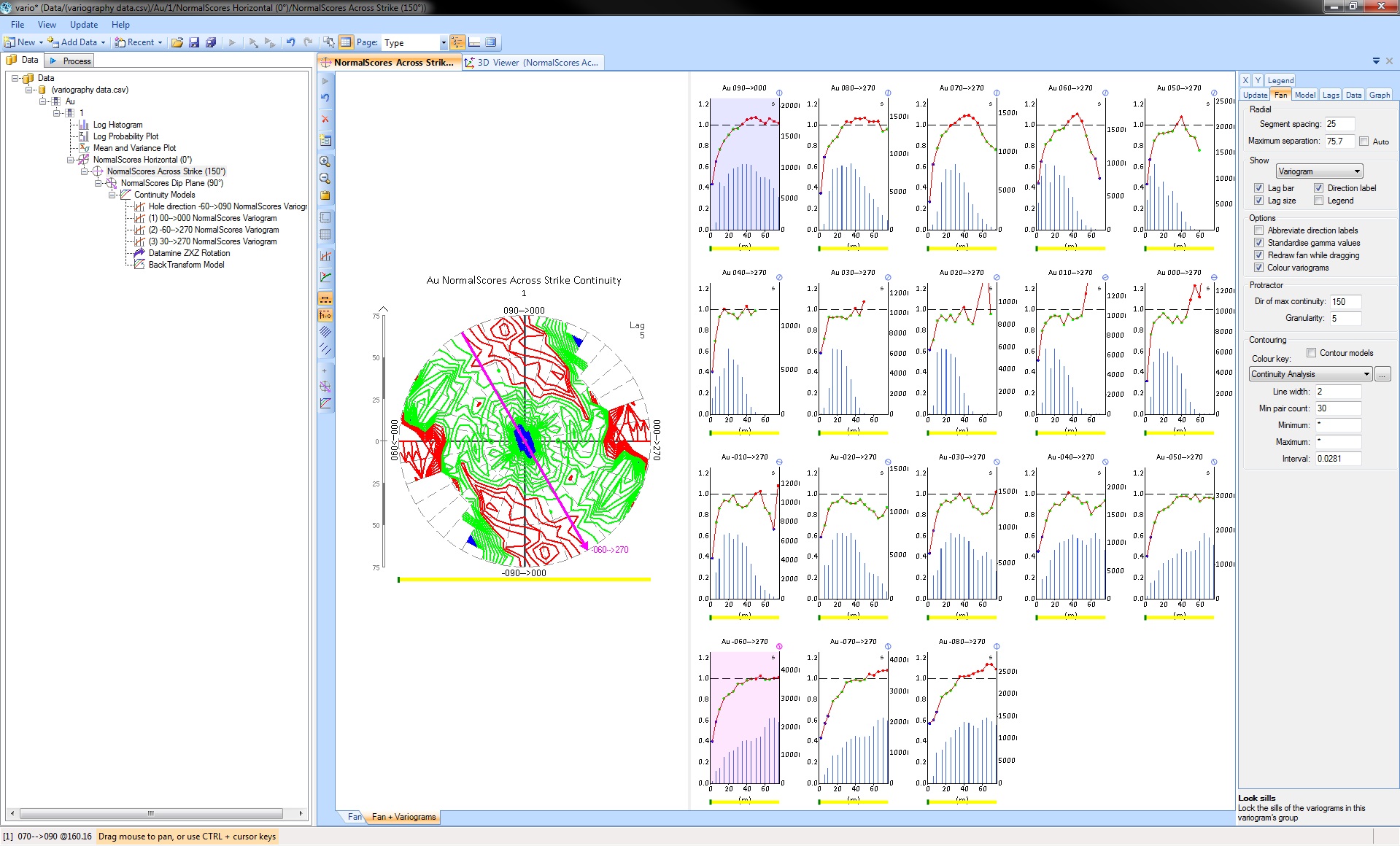Click the zoom out magnifier icon
Viewport: 1400px width, 846px height.
325,179
